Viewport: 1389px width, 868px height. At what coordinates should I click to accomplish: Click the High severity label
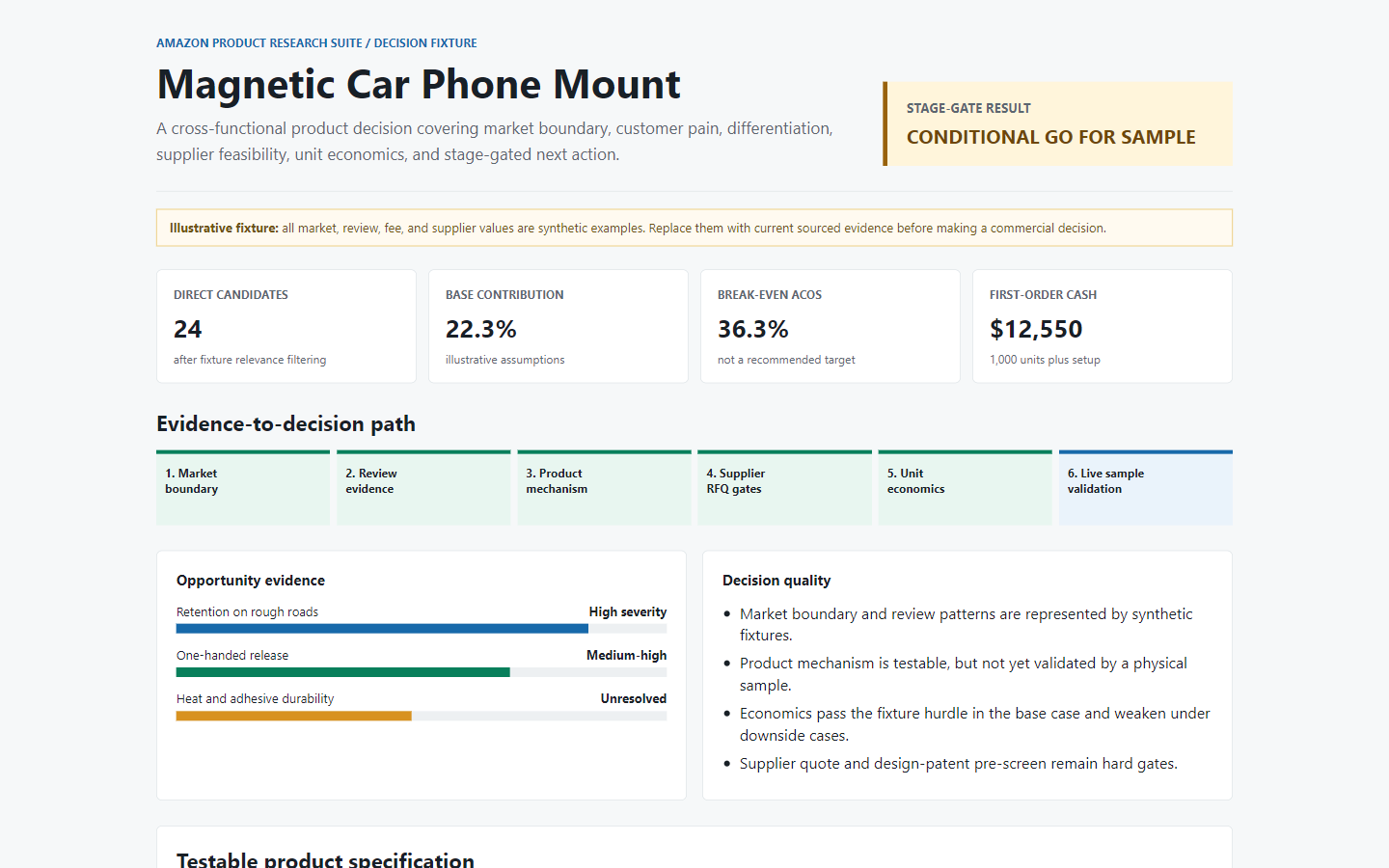click(x=628, y=611)
